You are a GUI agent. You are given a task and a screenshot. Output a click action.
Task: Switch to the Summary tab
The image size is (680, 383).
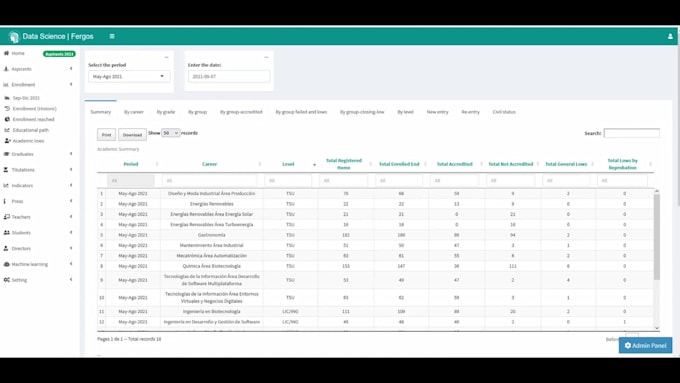[101, 112]
